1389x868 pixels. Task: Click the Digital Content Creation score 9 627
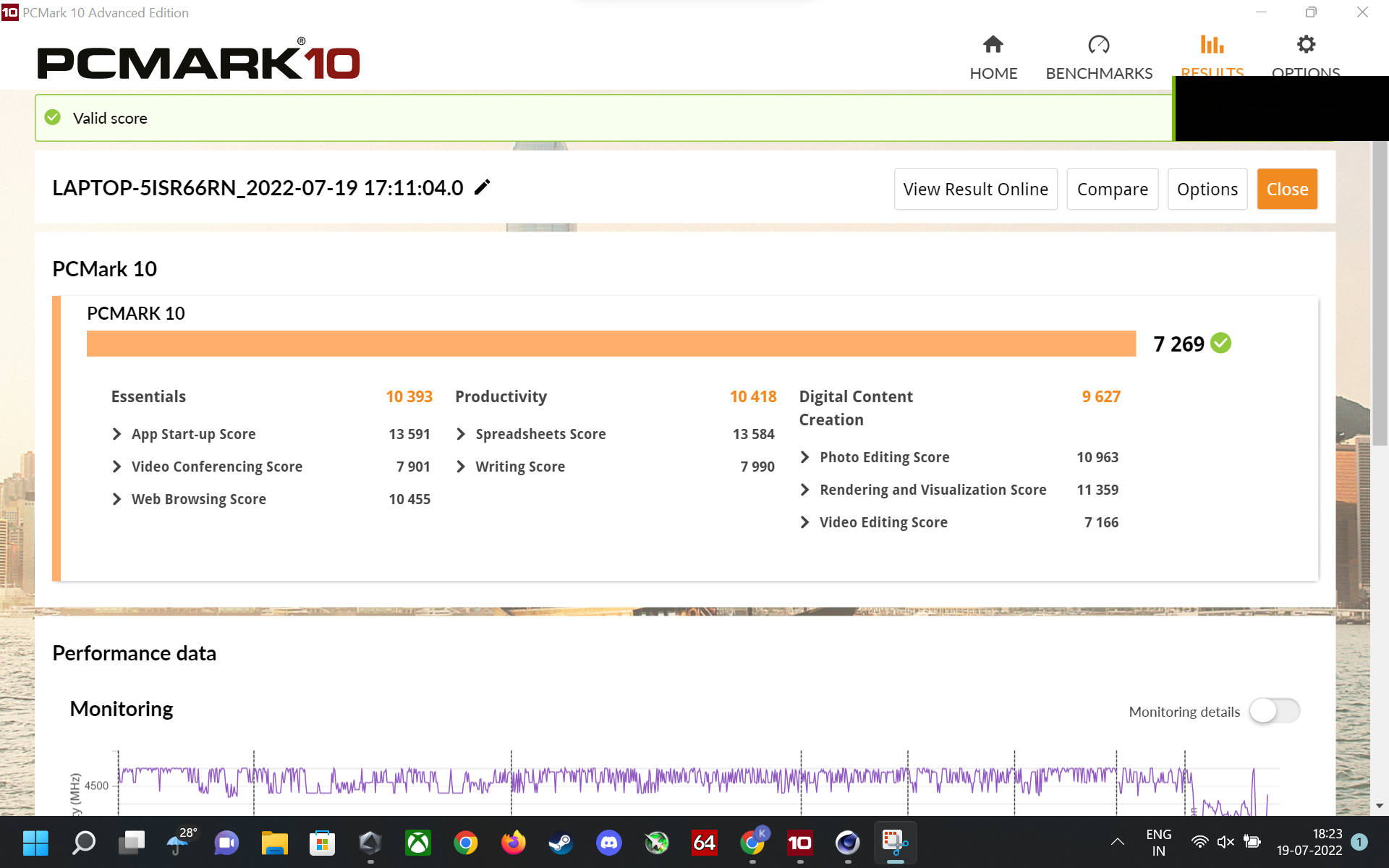1101,396
